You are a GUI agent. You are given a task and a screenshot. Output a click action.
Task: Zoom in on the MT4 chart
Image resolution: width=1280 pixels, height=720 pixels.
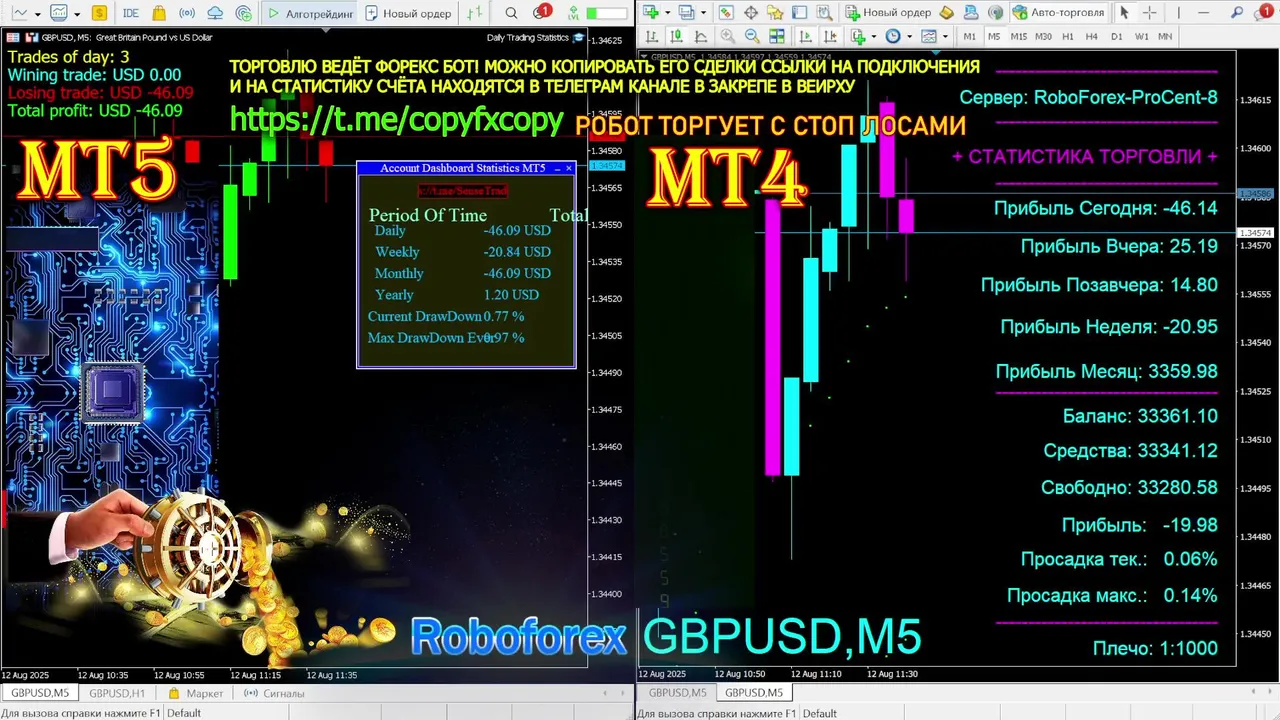(x=727, y=36)
